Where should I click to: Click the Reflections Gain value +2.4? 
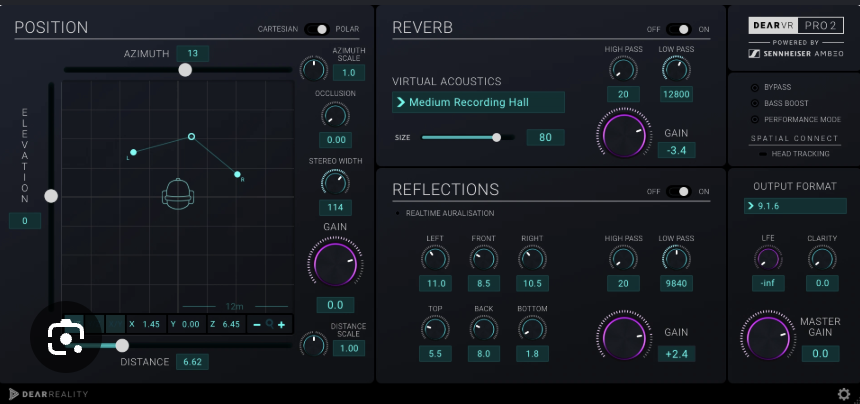click(676, 354)
